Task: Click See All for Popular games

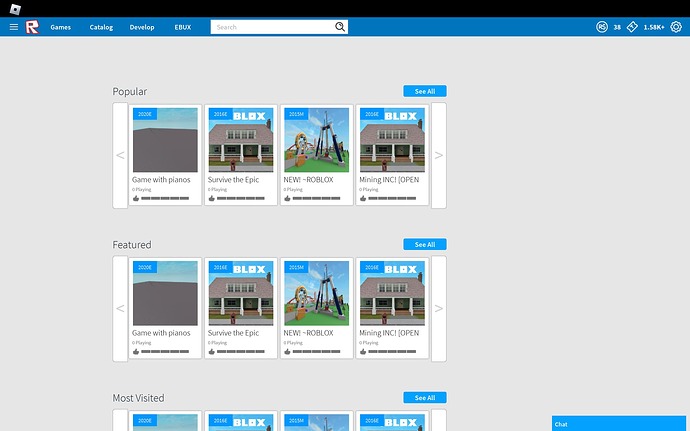Action: pos(425,91)
